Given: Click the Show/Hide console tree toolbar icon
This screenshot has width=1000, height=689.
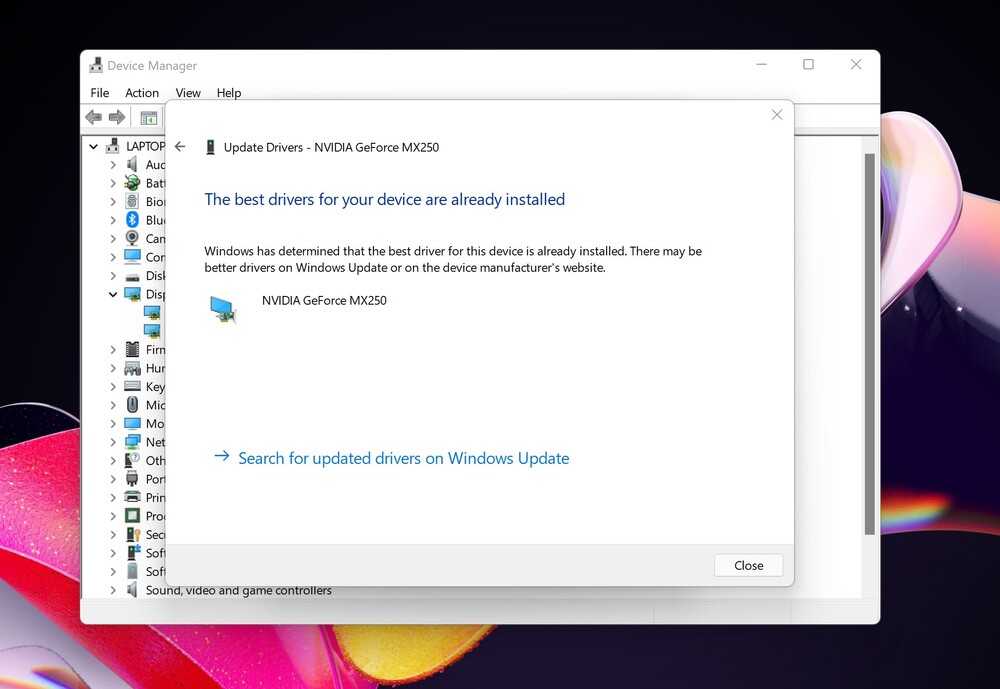Looking at the screenshot, I should tap(149, 118).
